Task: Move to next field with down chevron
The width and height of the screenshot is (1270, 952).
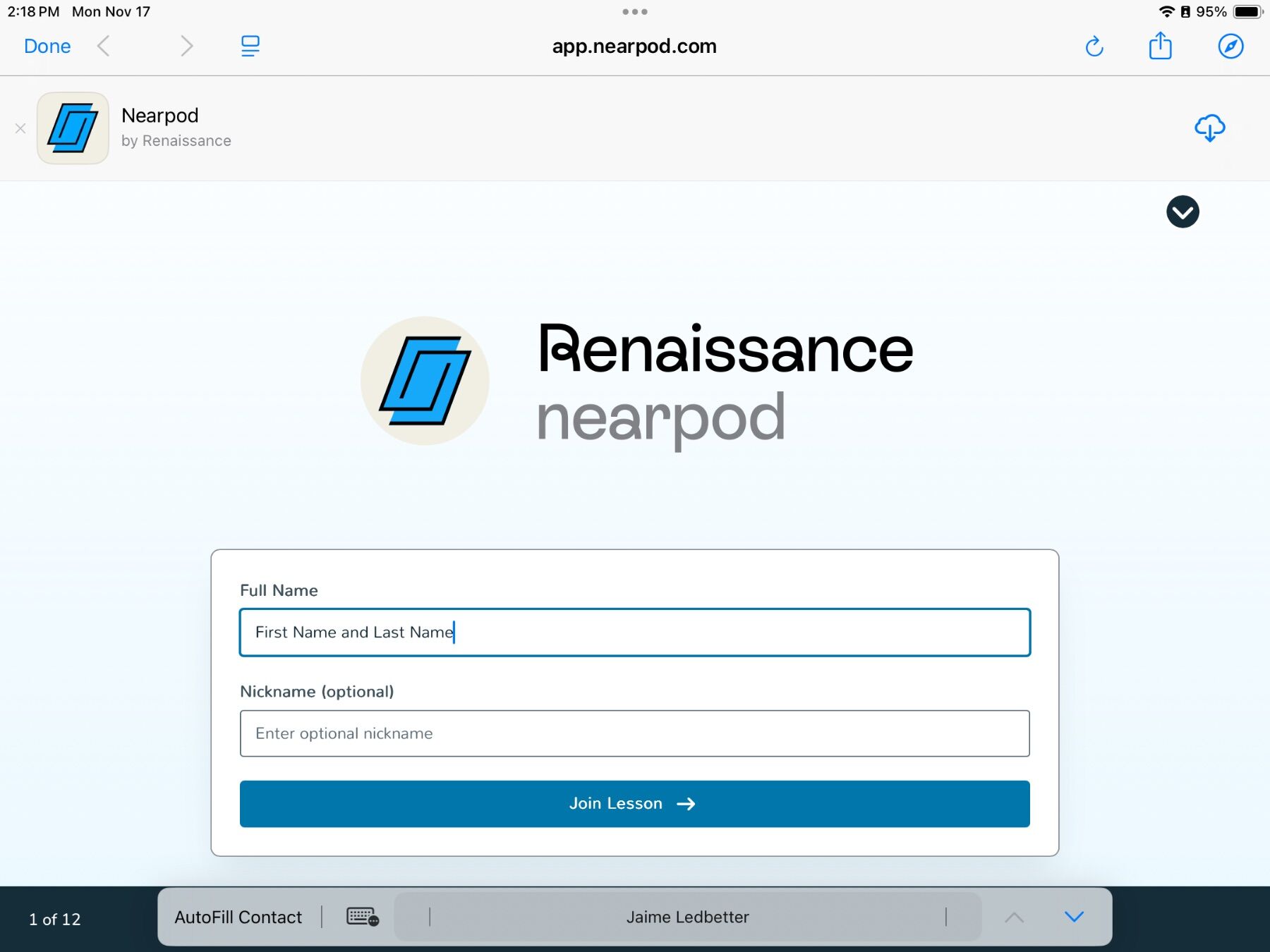Action: pyautogui.click(x=1074, y=917)
